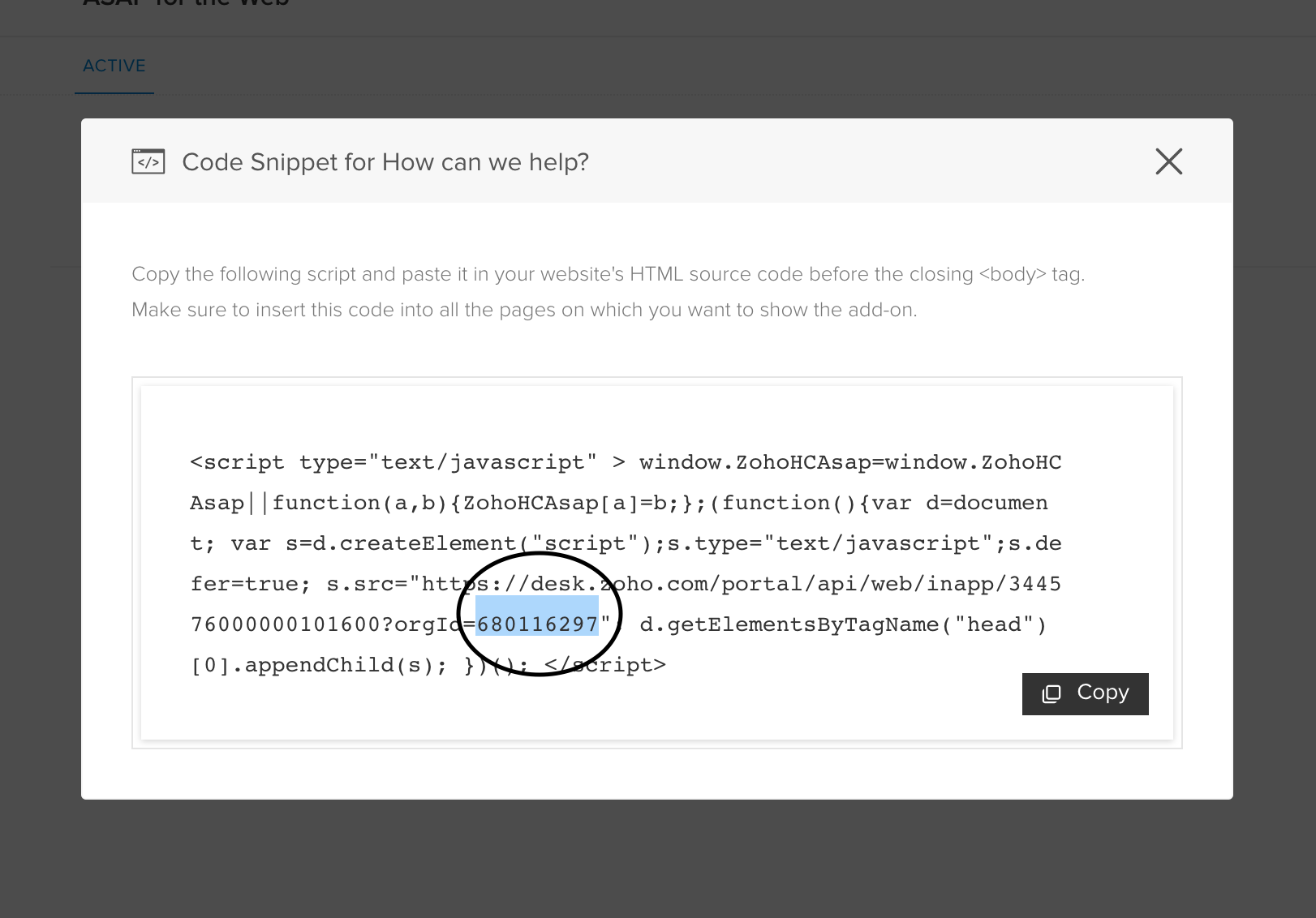The image size is (1316, 918).
Task: Click the script code text area
Action: click(656, 563)
